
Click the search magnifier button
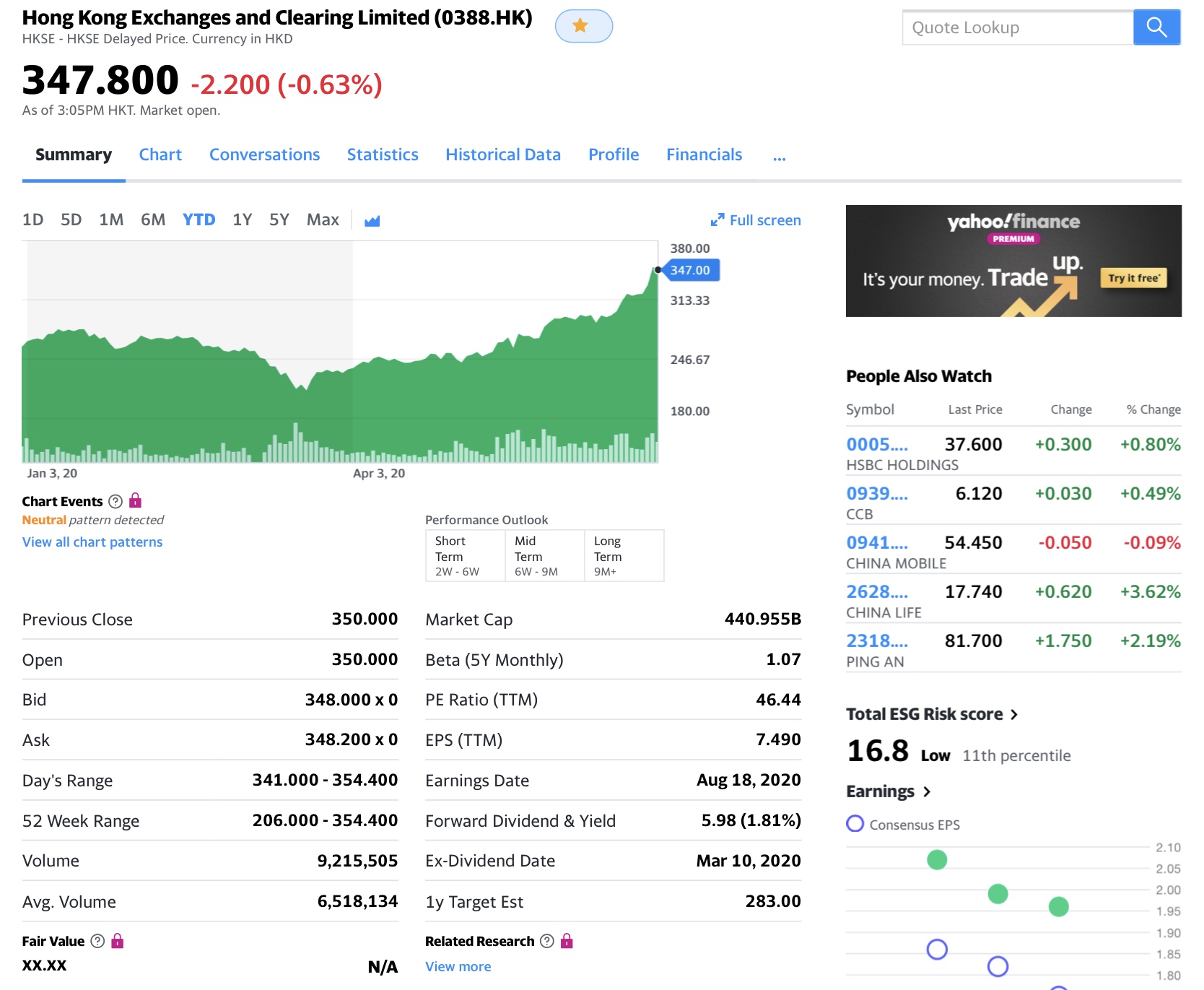[1156, 27]
